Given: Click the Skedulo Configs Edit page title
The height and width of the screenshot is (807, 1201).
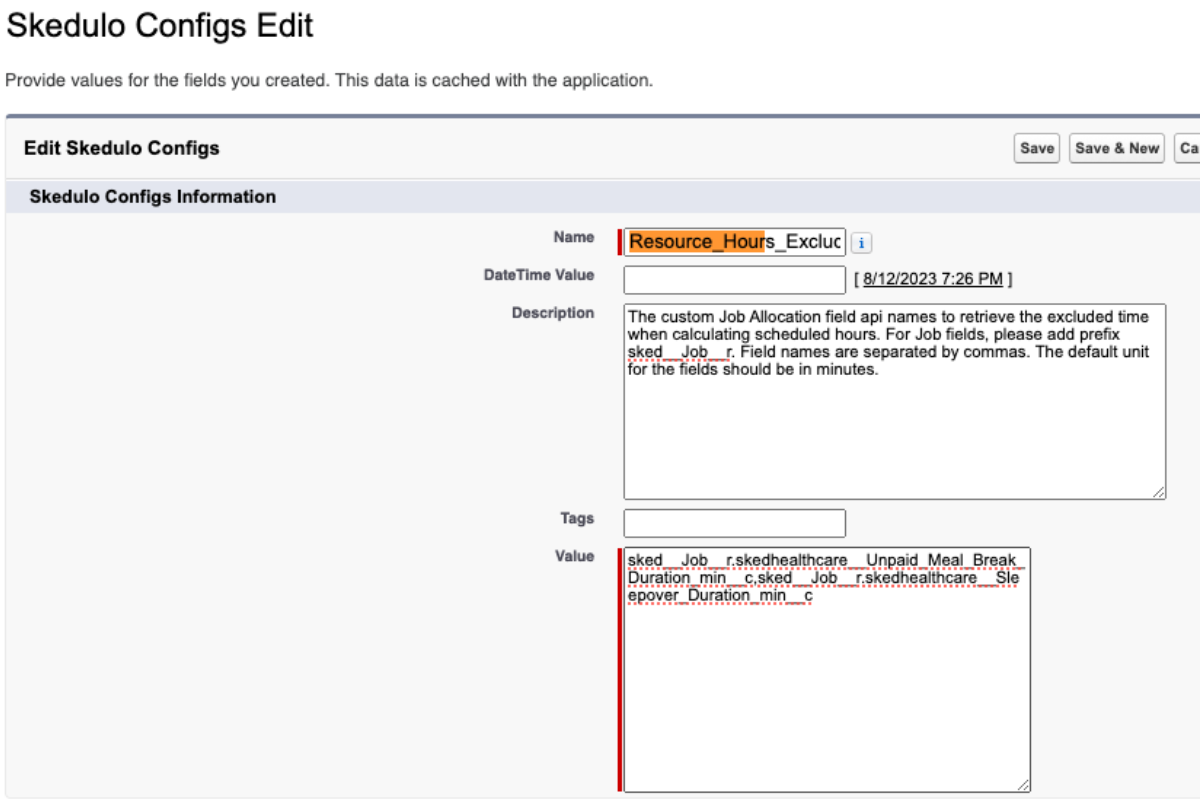Looking at the screenshot, I should tap(160, 26).
